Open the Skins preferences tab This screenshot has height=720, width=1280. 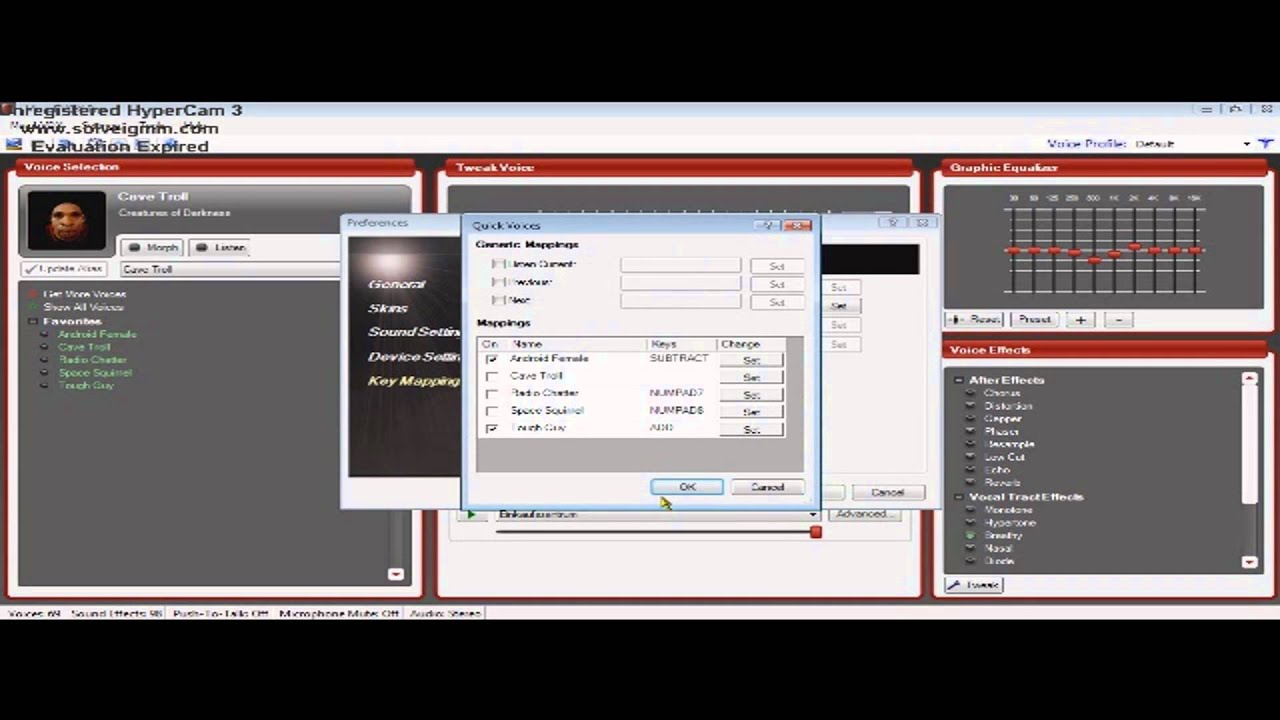click(387, 308)
